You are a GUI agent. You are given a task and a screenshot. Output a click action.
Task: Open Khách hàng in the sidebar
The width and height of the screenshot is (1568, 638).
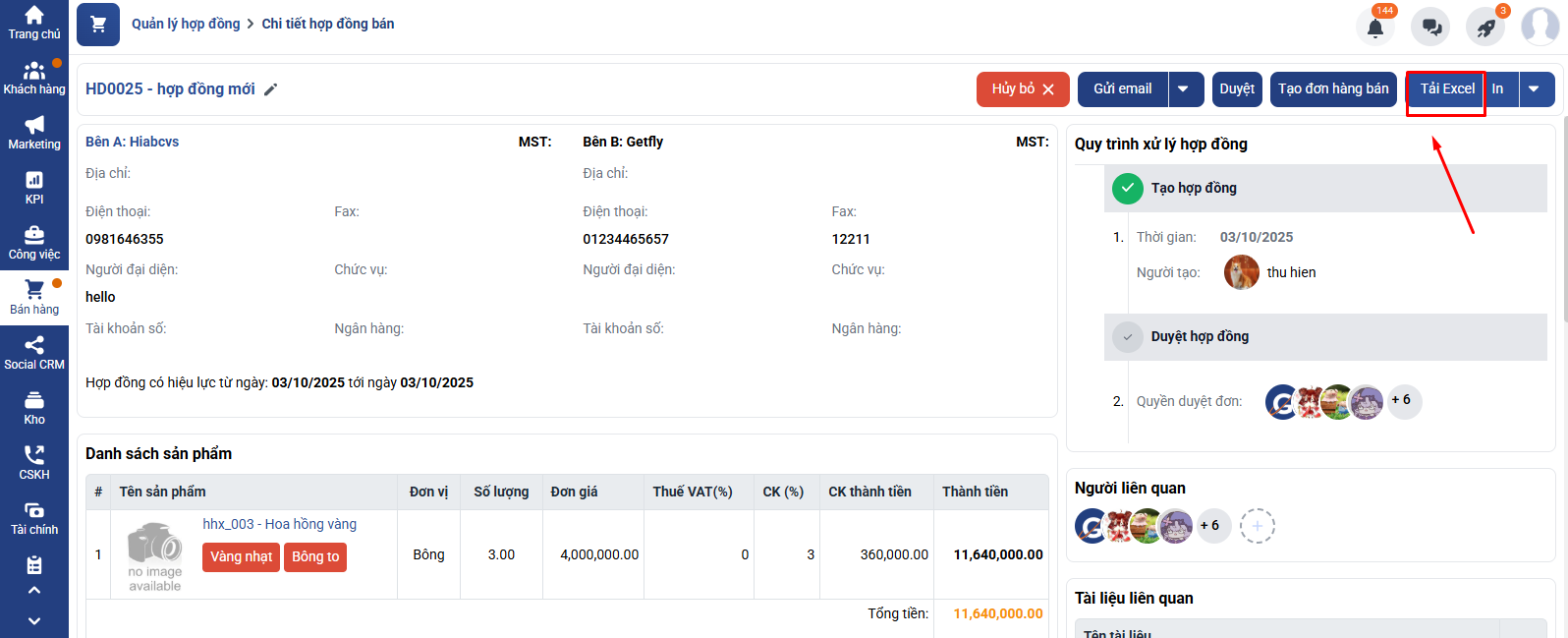click(34, 79)
